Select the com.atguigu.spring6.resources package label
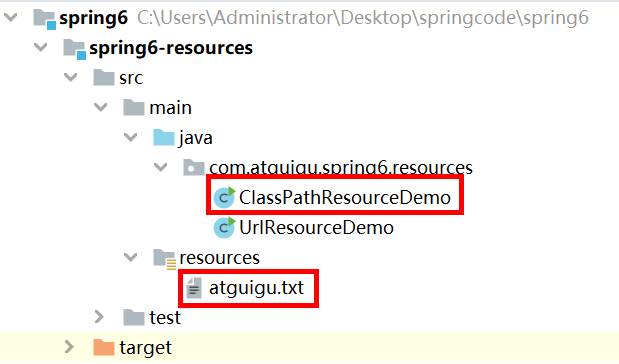This screenshot has height=364, width=619. coord(341,168)
